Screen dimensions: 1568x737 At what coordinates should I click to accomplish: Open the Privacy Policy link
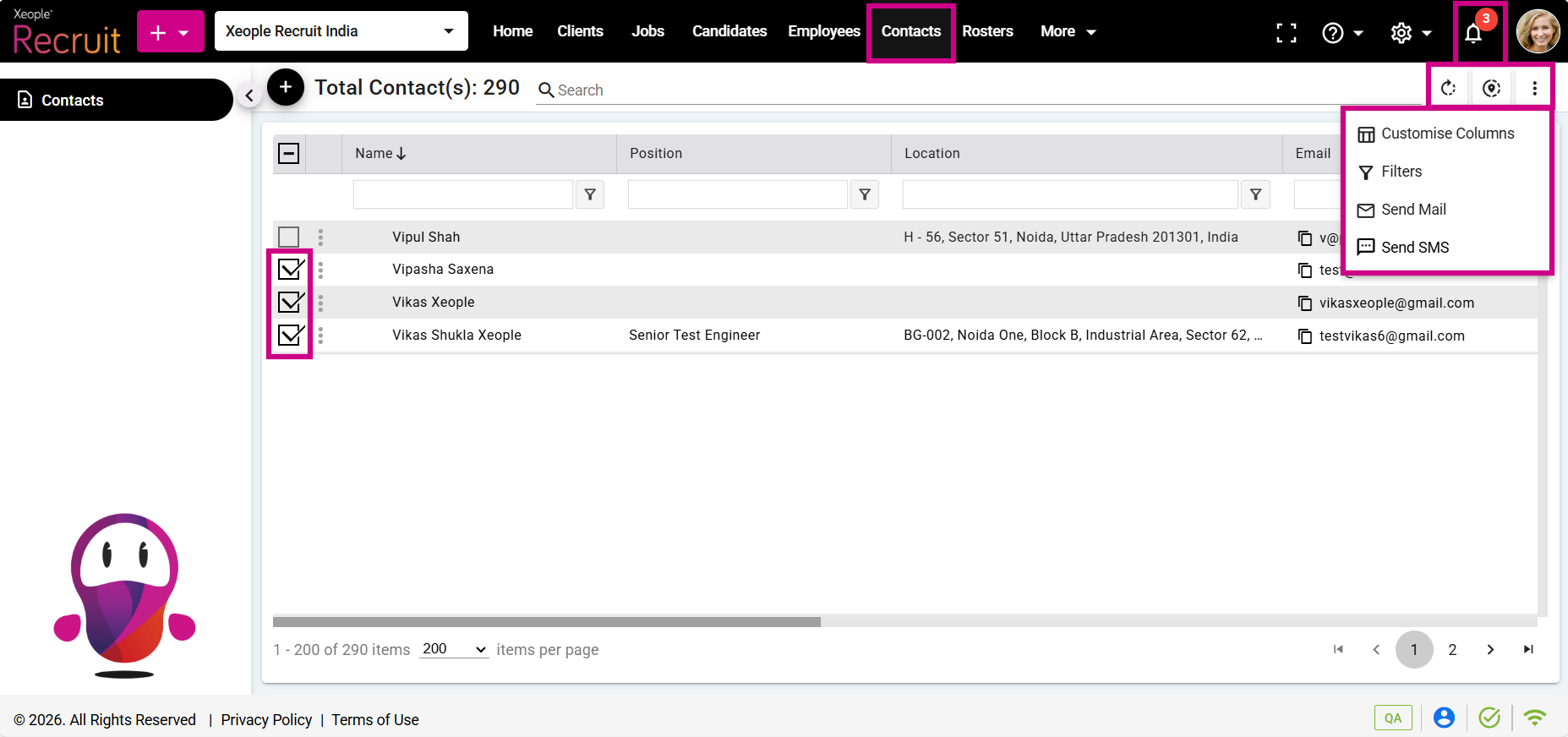(x=266, y=719)
